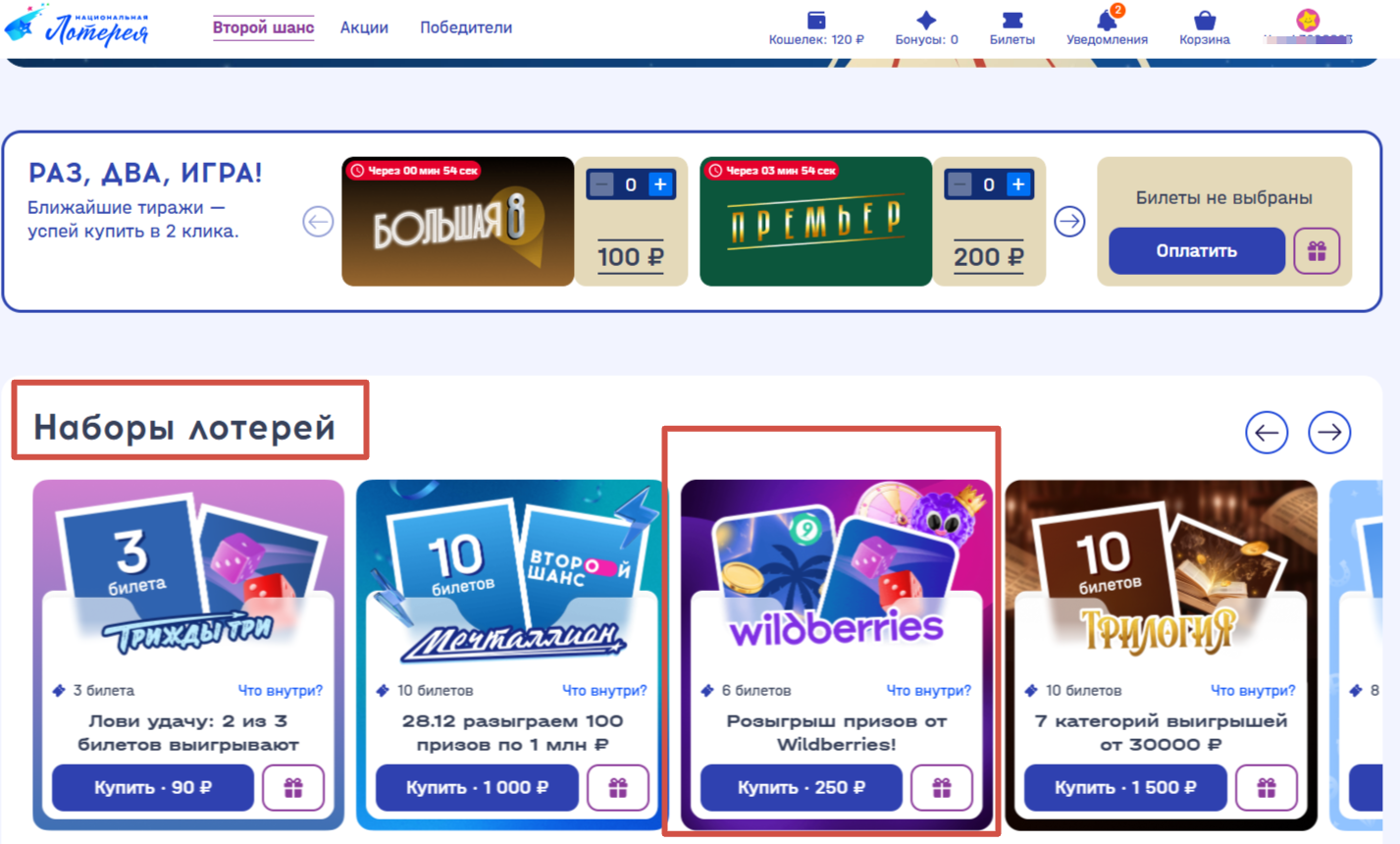The width and height of the screenshot is (1400, 844).
Task: Increase the Большая 8 ticket count with plus
Action: click(661, 185)
